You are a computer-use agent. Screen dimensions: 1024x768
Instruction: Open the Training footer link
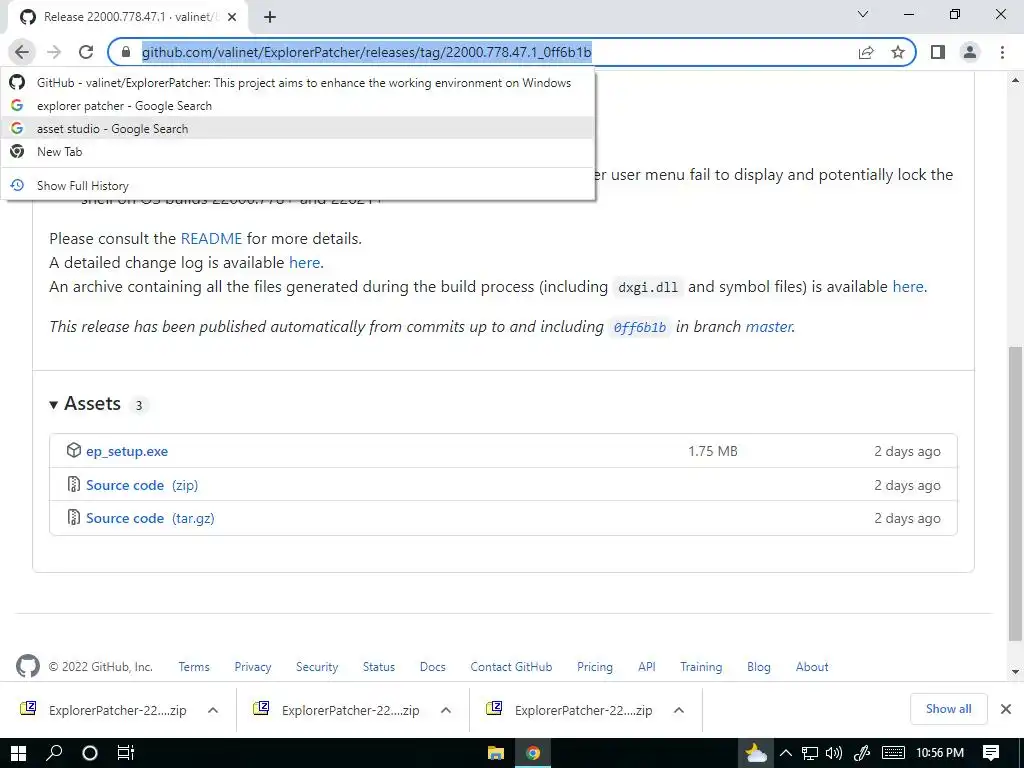pos(701,667)
